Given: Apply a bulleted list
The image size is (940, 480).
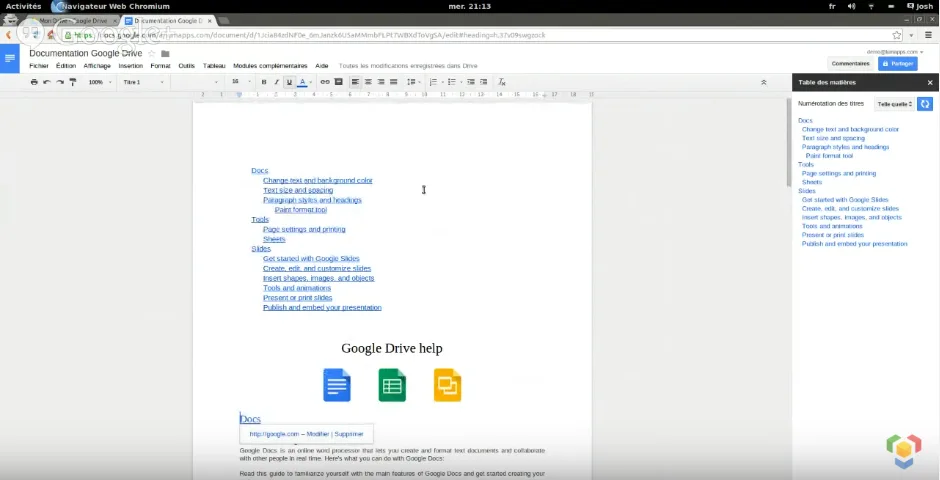Looking at the screenshot, I should coord(452,82).
